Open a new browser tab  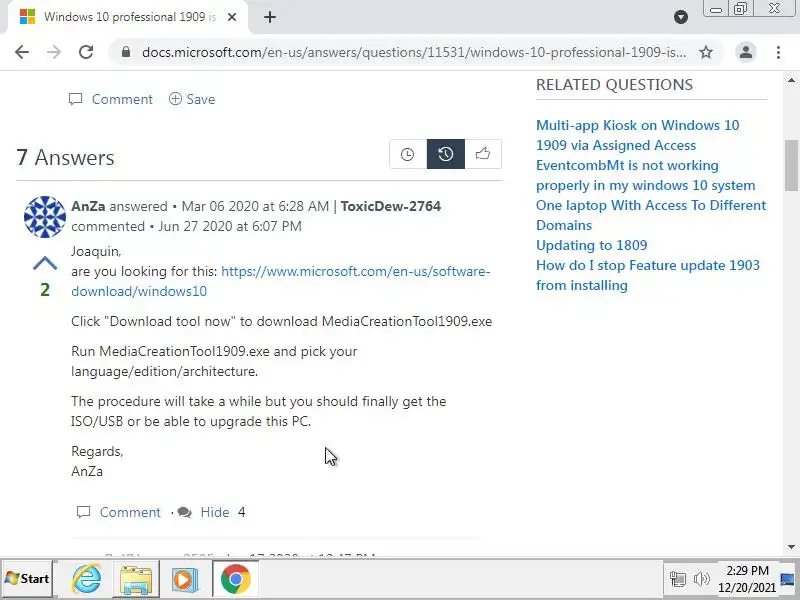point(270,17)
